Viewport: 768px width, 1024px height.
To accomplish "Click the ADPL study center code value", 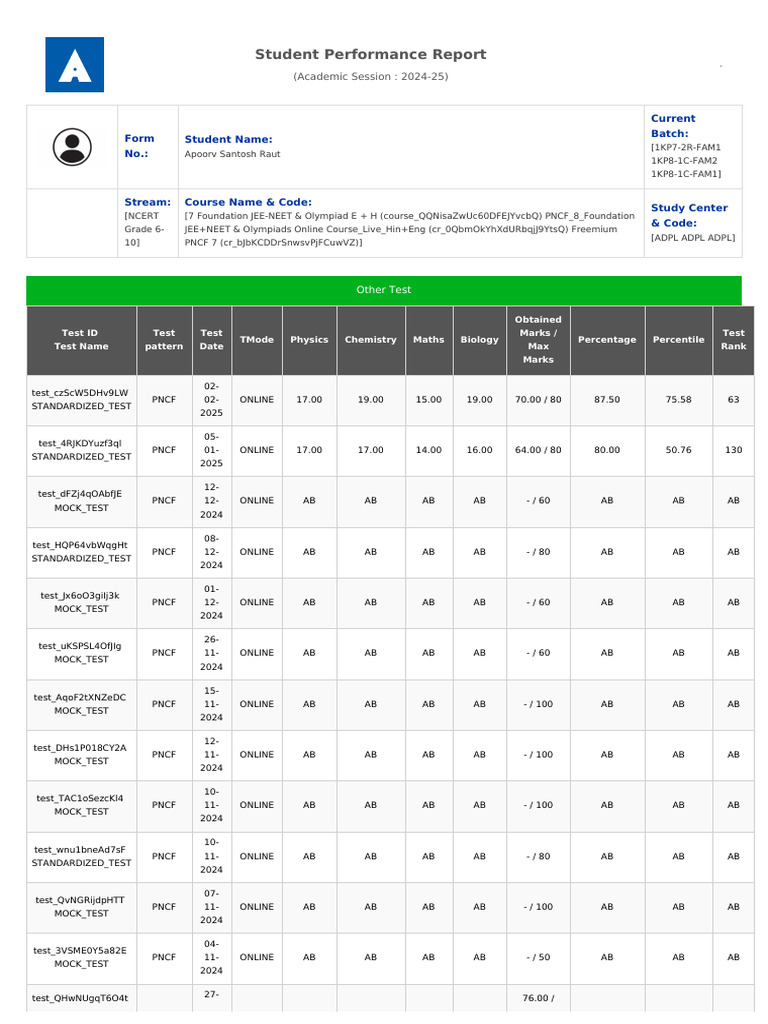I will click(693, 238).
